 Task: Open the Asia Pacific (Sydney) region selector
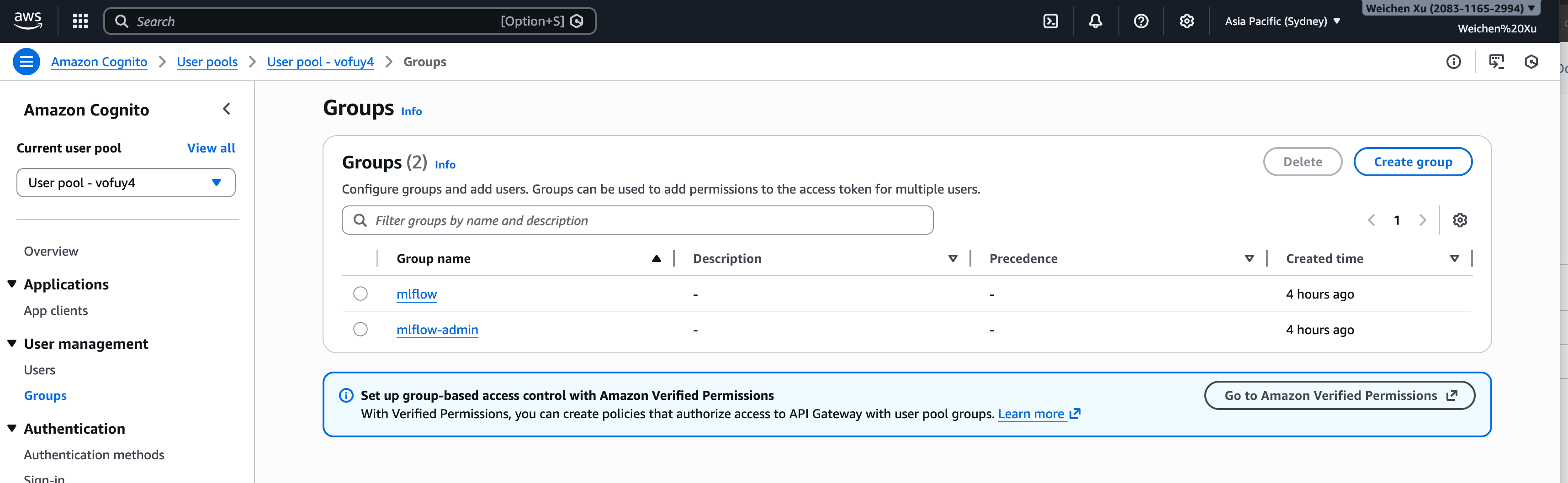1282,21
